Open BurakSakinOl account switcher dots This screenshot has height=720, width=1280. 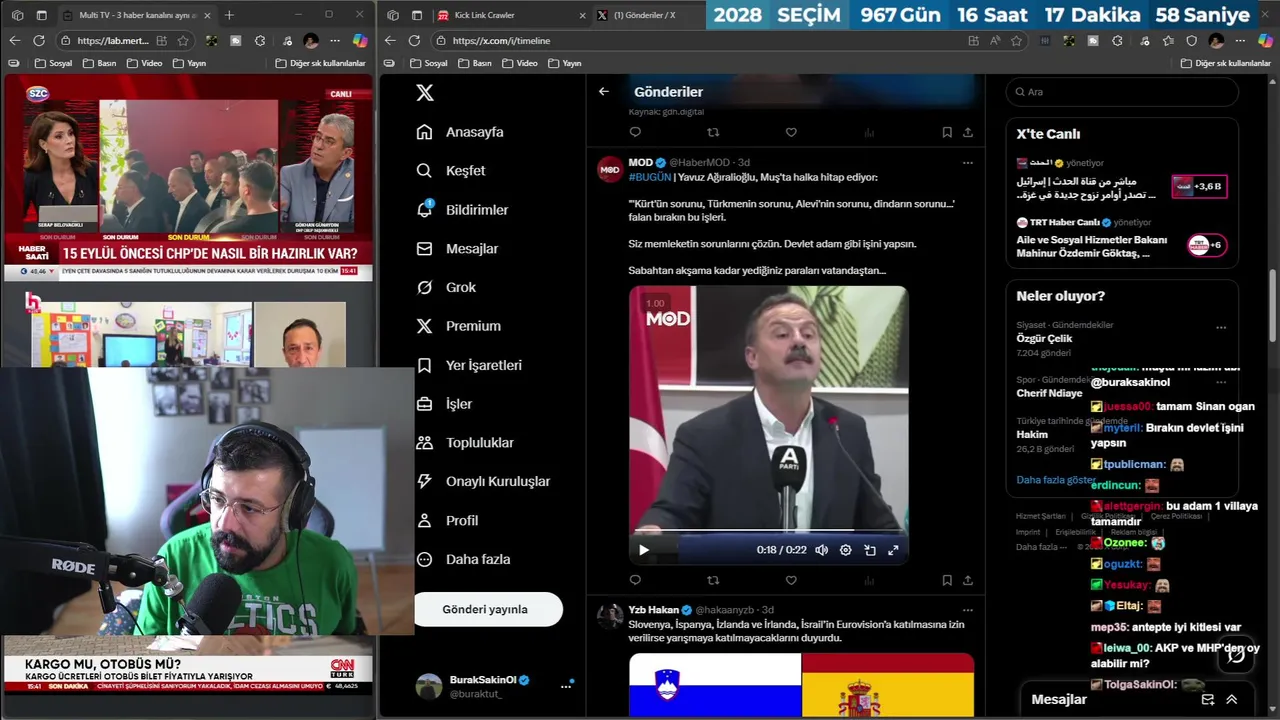pos(566,686)
